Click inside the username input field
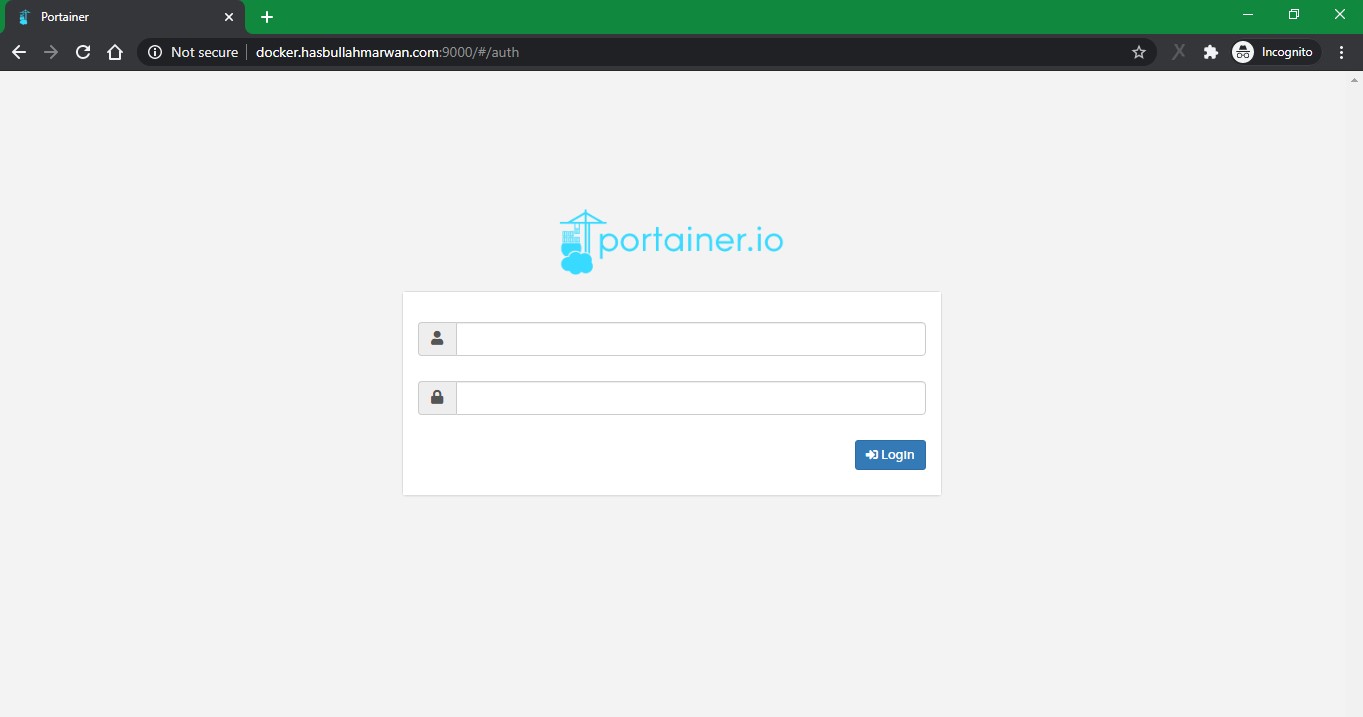This screenshot has height=717, width=1363. (x=690, y=338)
